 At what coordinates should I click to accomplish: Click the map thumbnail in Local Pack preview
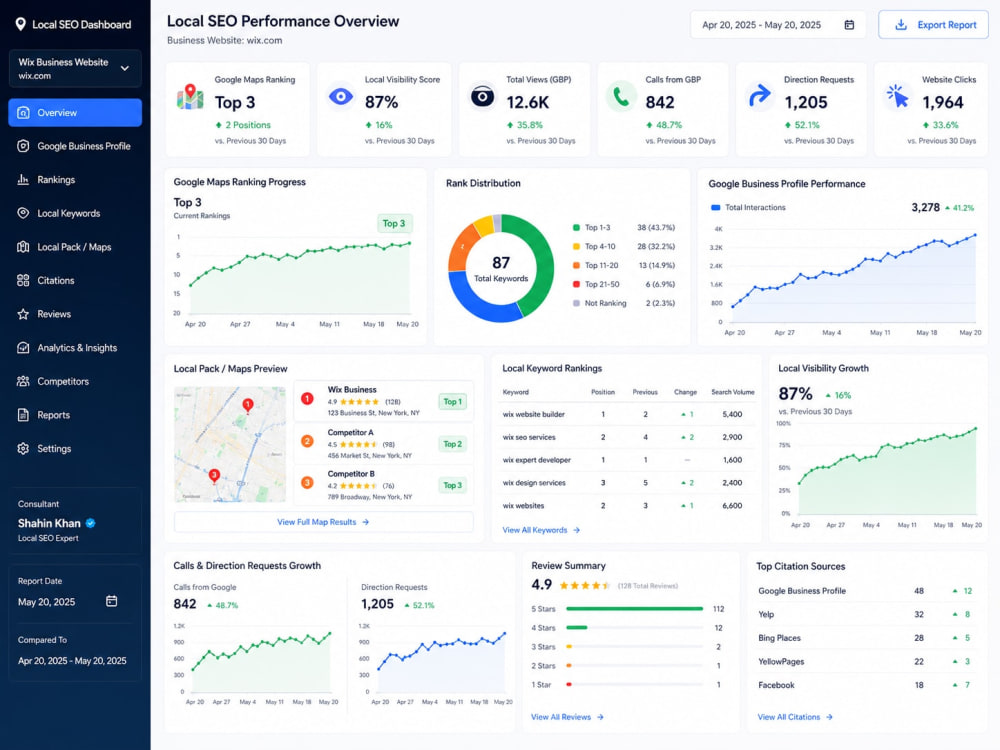click(x=230, y=444)
